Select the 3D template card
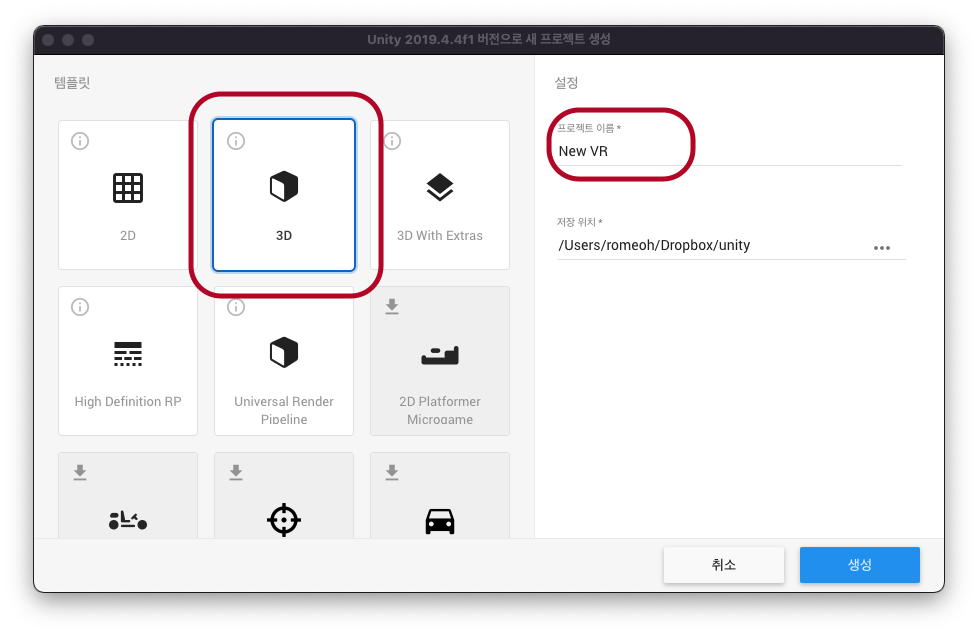Viewport: 978px width, 634px height. (x=284, y=195)
